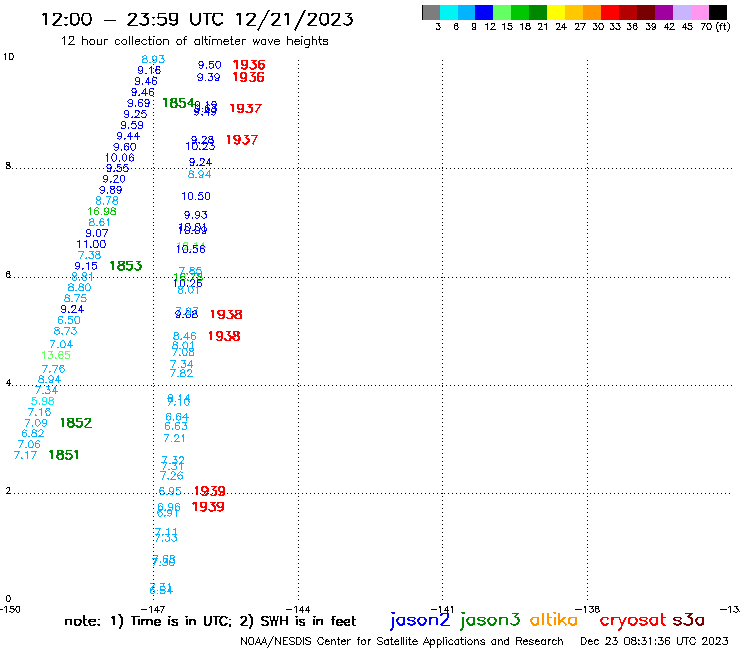The width and height of the screenshot is (740, 650).
Task: Click the longitude axis label '-150'
Action: coord(10,609)
